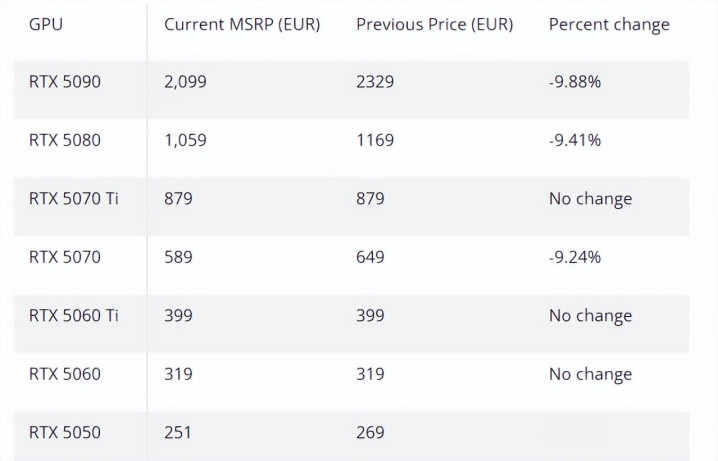The width and height of the screenshot is (718, 461).
Task: Select the RTX 5090 row label
Action: click(65, 82)
